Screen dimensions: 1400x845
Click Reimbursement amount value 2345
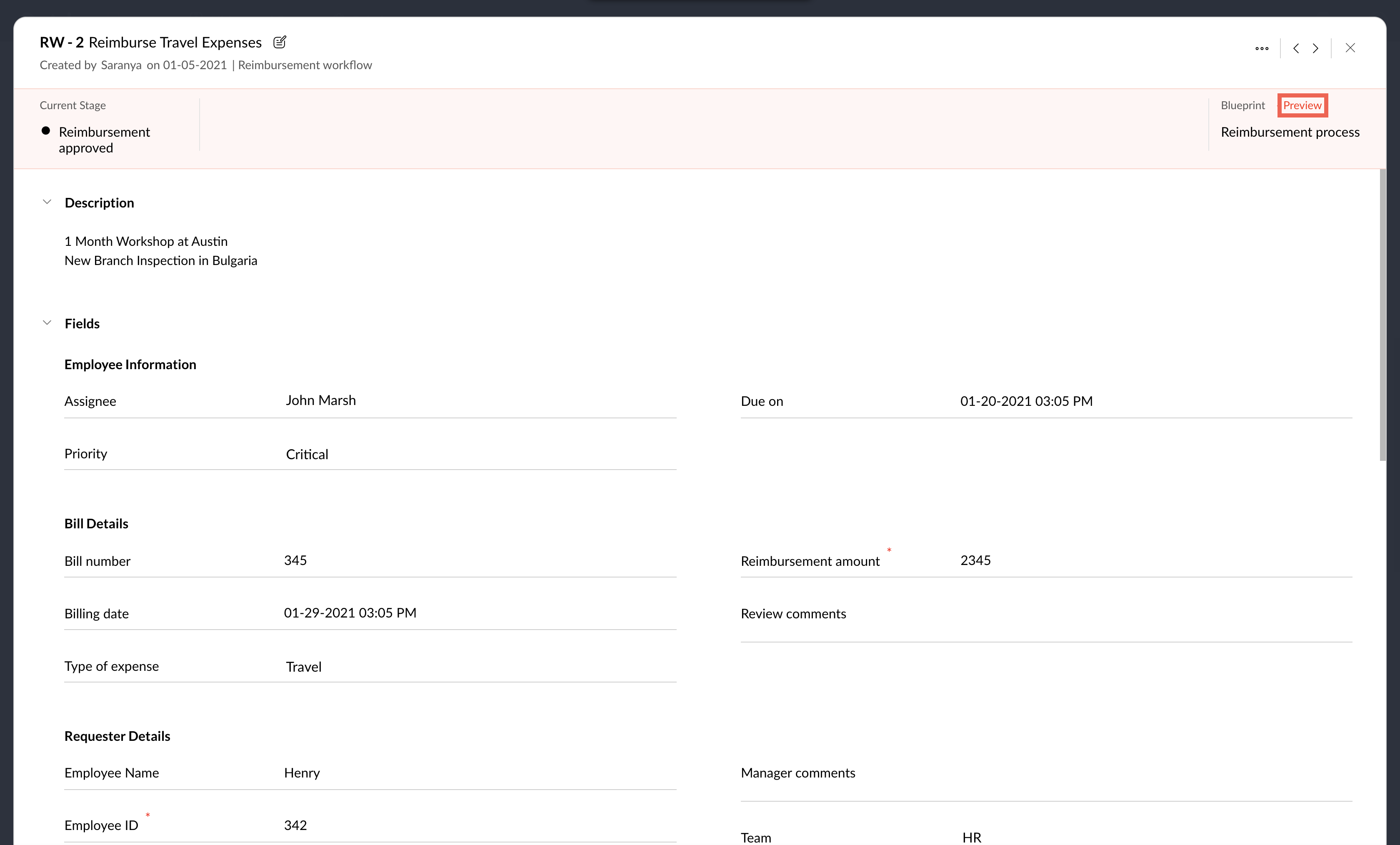pos(975,560)
